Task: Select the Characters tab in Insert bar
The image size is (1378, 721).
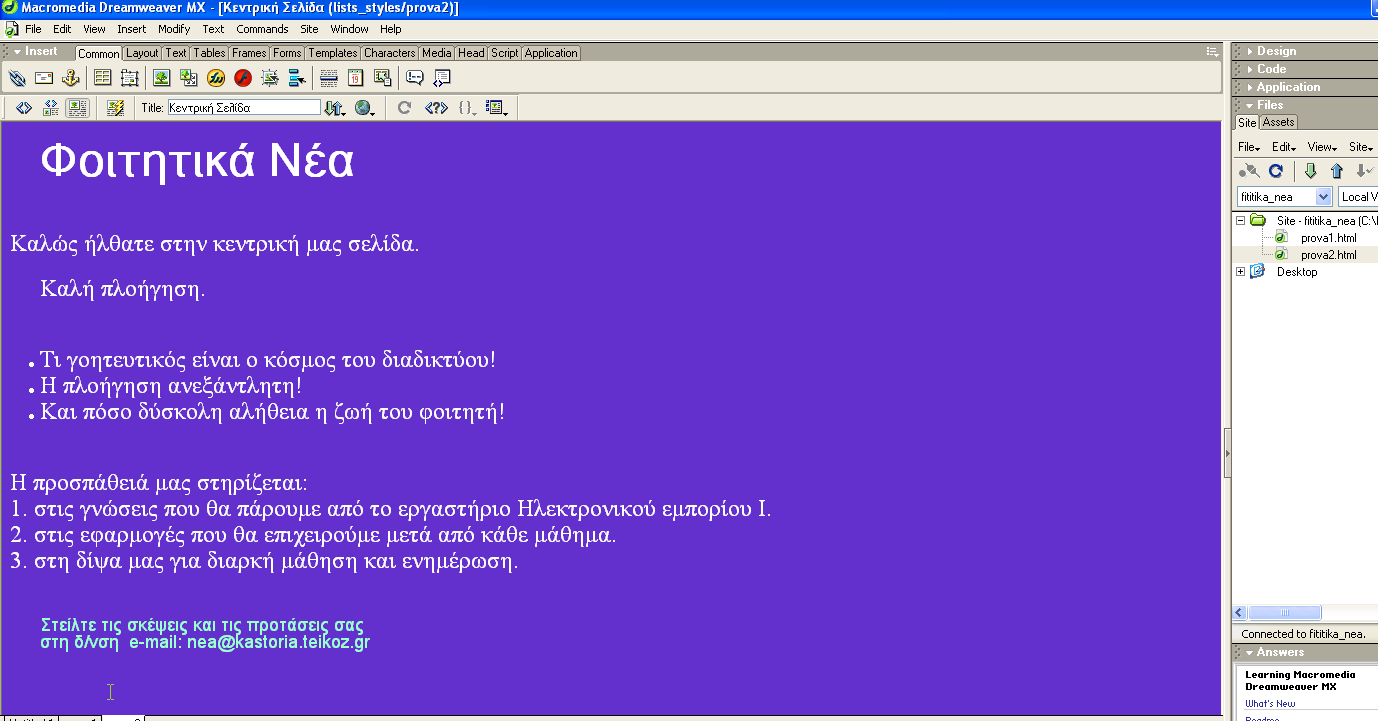Action: coord(389,53)
